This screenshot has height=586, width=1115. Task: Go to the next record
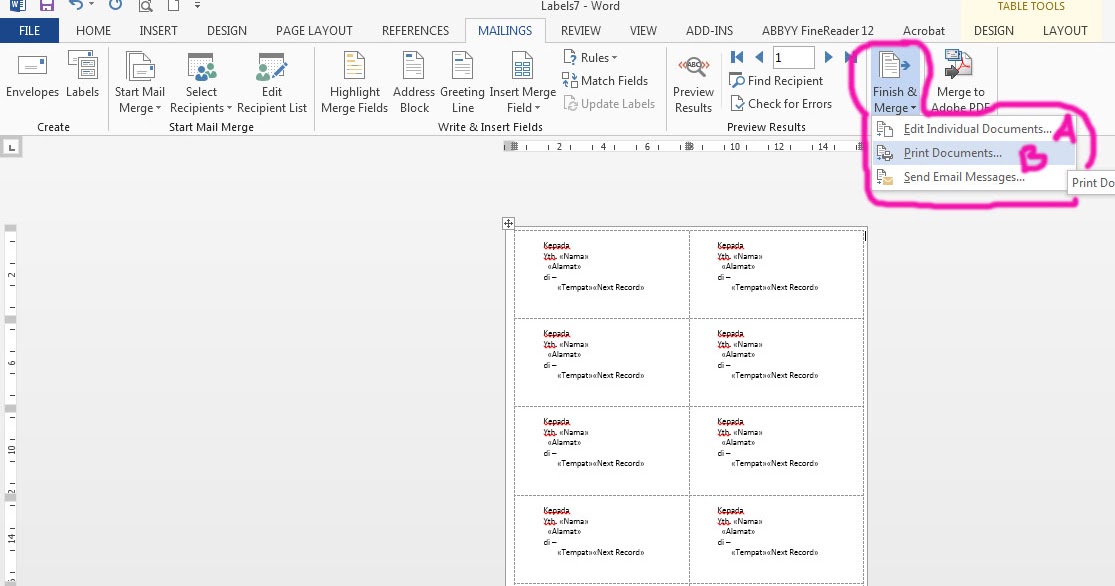tap(828, 57)
